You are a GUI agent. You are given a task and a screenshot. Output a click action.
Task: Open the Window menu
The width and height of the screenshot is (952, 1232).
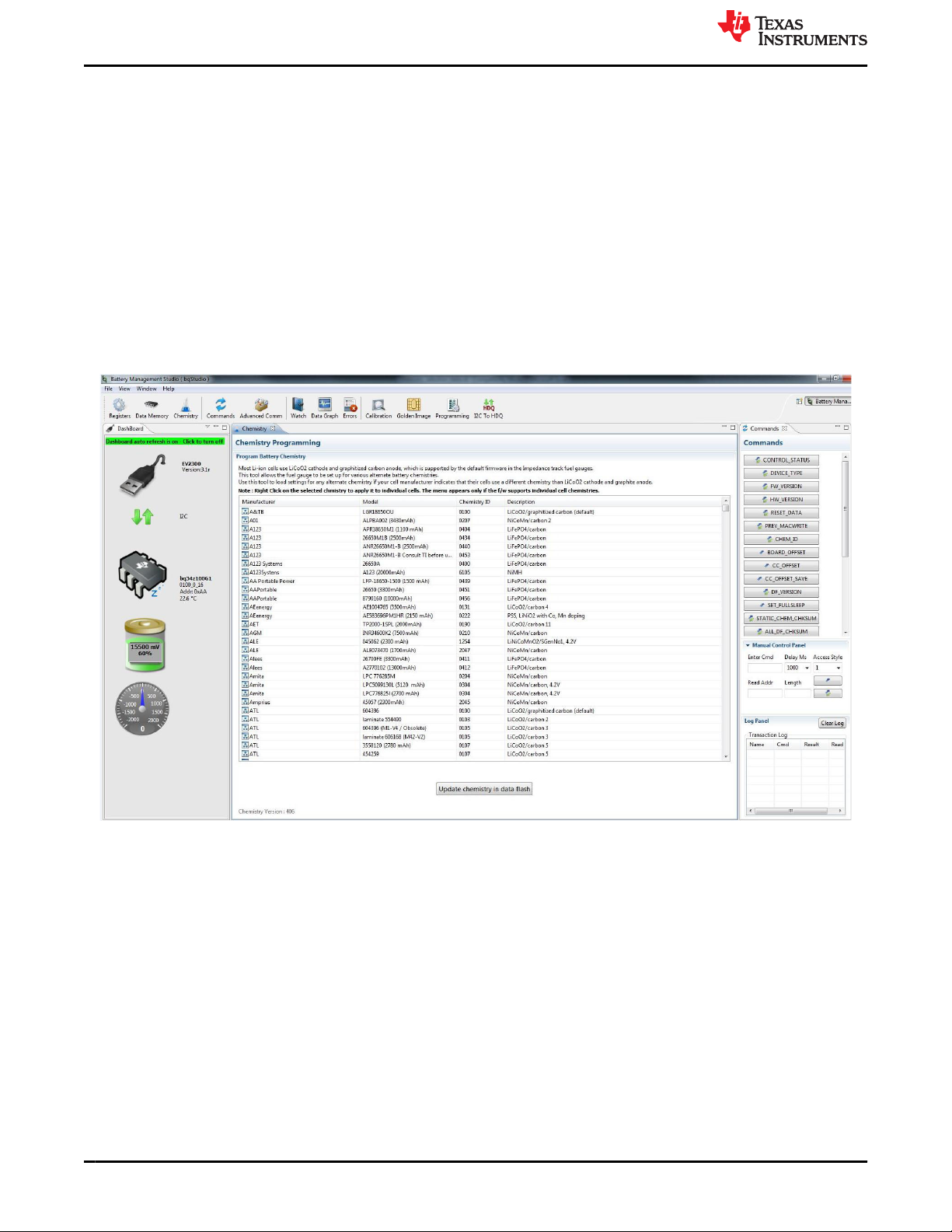click(146, 389)
